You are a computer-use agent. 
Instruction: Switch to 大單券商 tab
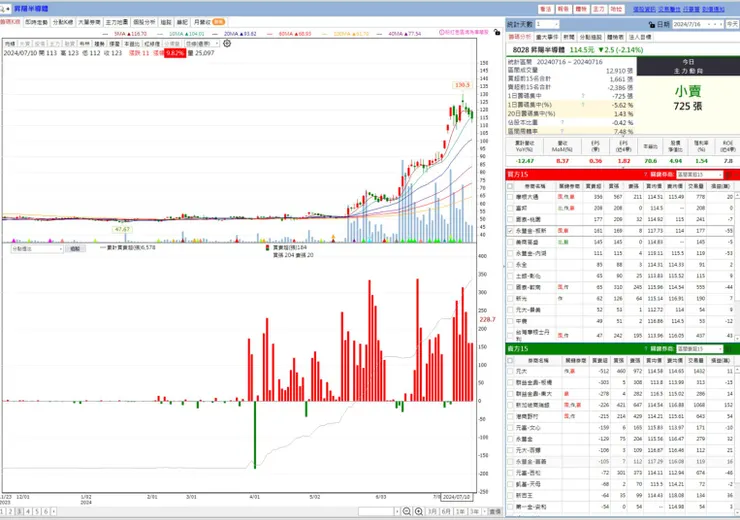(89, 22)
